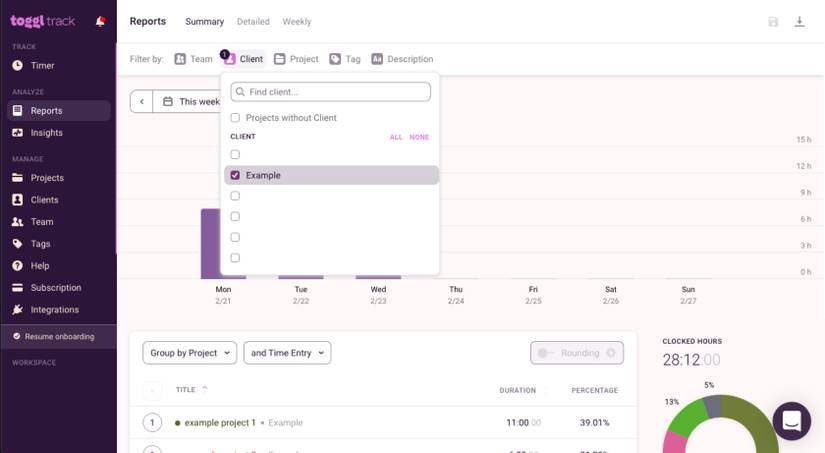
Task: Open the and Time Entry dropdown
Action: click(287, 353)
